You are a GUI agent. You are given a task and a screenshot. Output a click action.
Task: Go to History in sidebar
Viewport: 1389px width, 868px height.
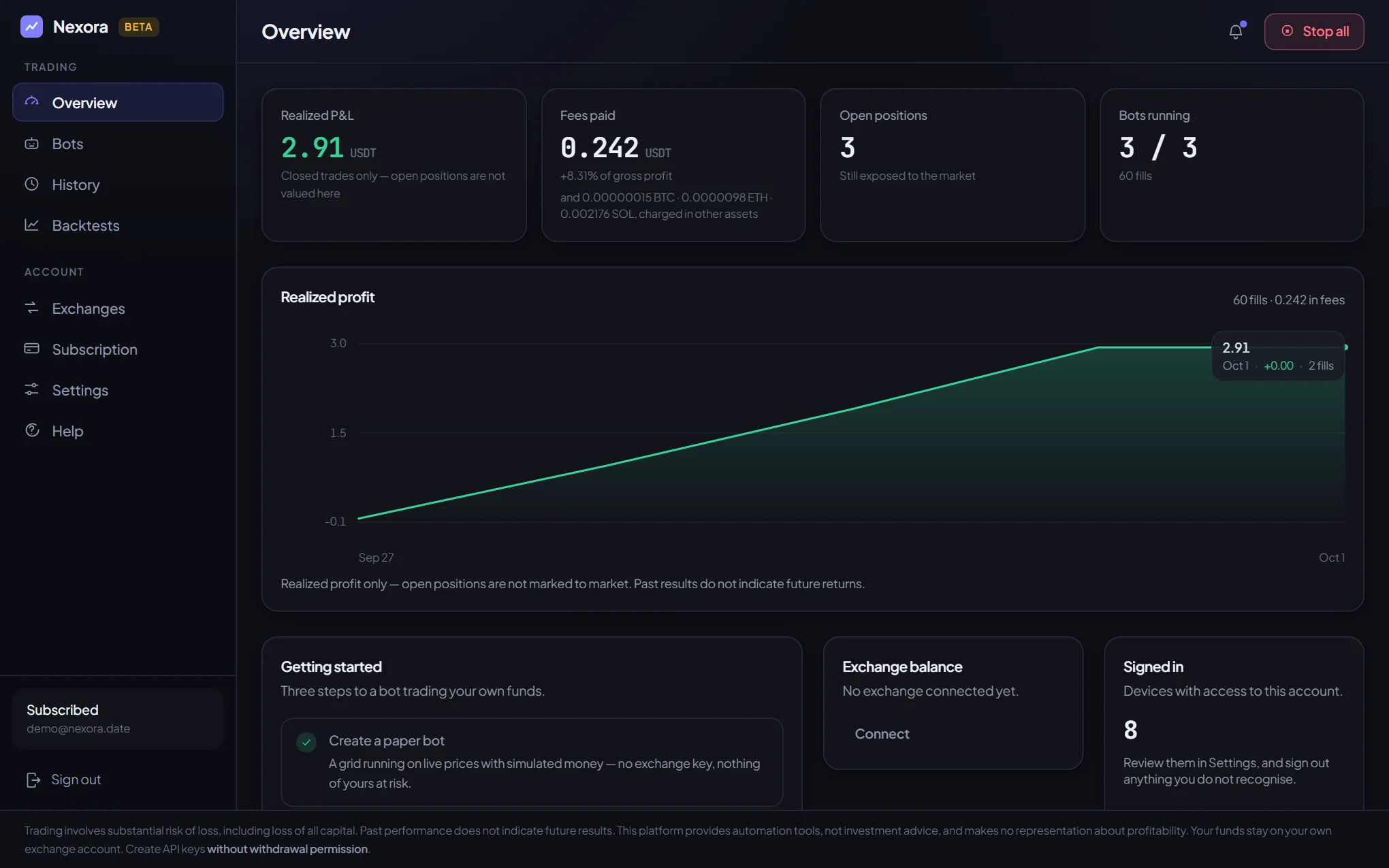click(x=118, y=184)
